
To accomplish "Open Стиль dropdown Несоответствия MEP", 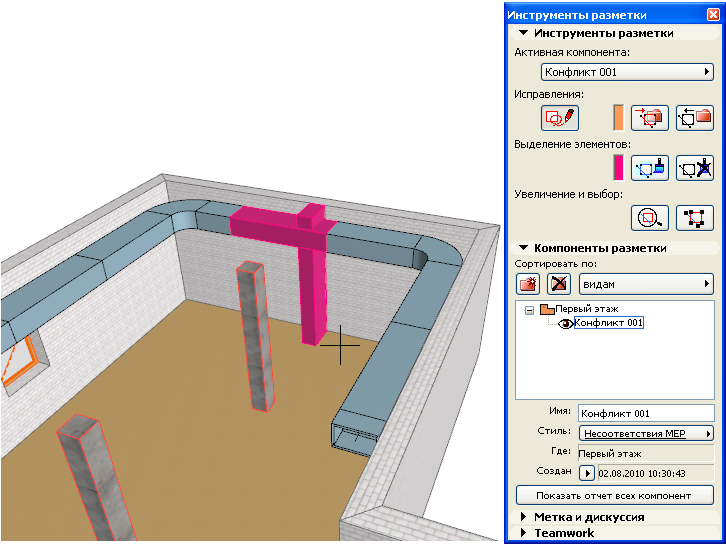I will [646, 433].
